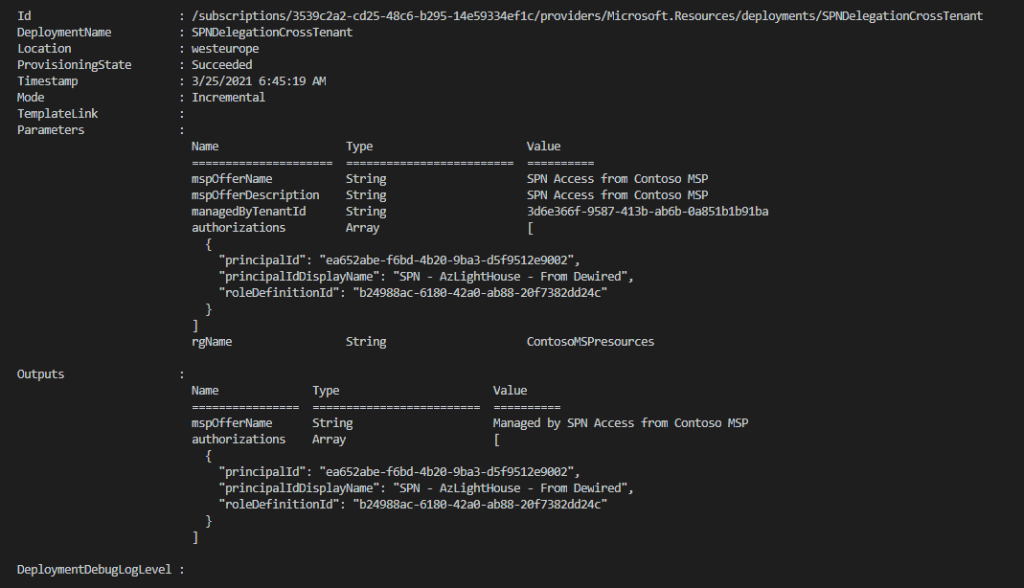1024x588 pixels.
Task: Click the westeurope location value
Action: click(x=225, y=49)
